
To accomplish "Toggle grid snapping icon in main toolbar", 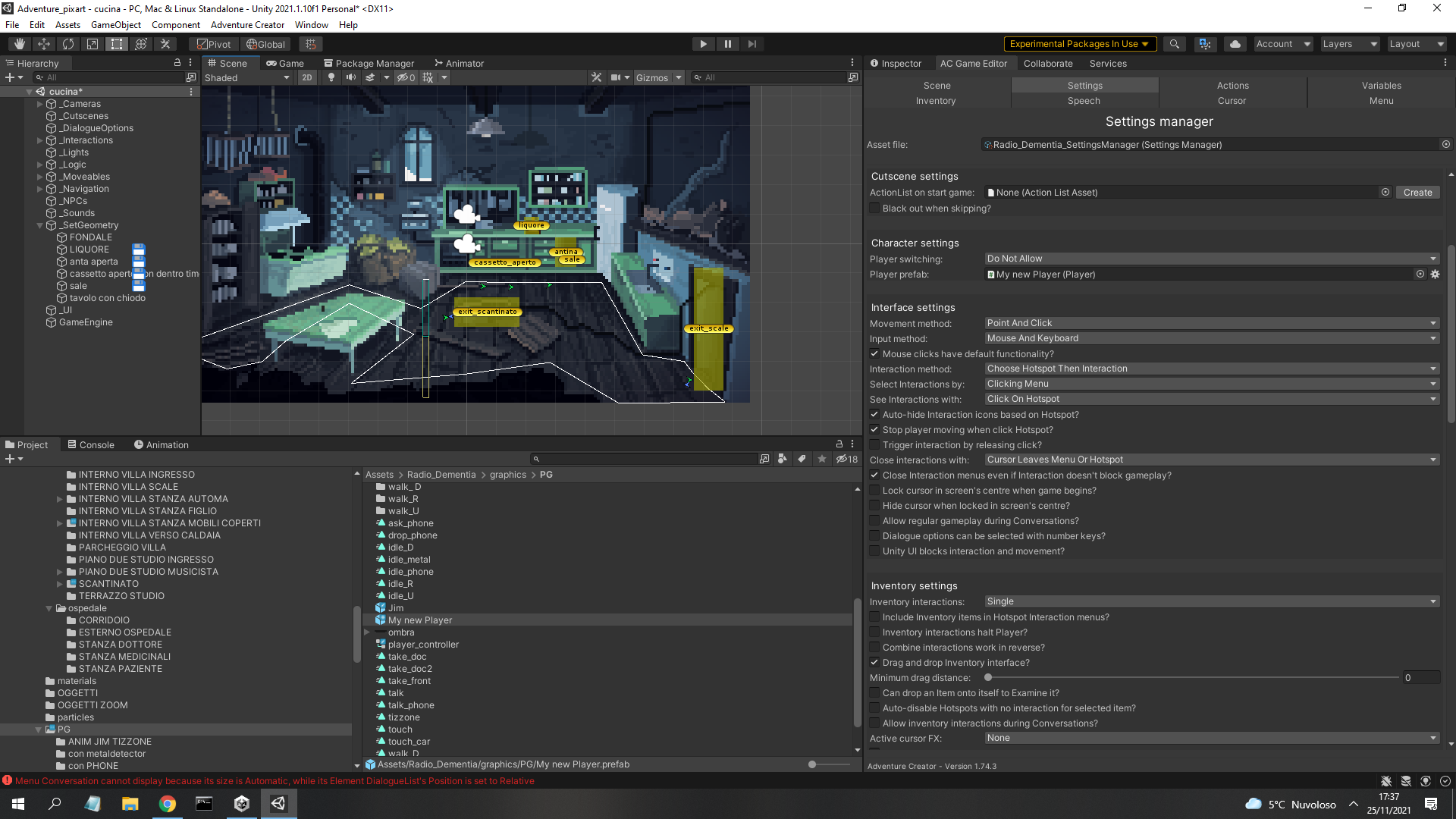I will click(311, 44).
